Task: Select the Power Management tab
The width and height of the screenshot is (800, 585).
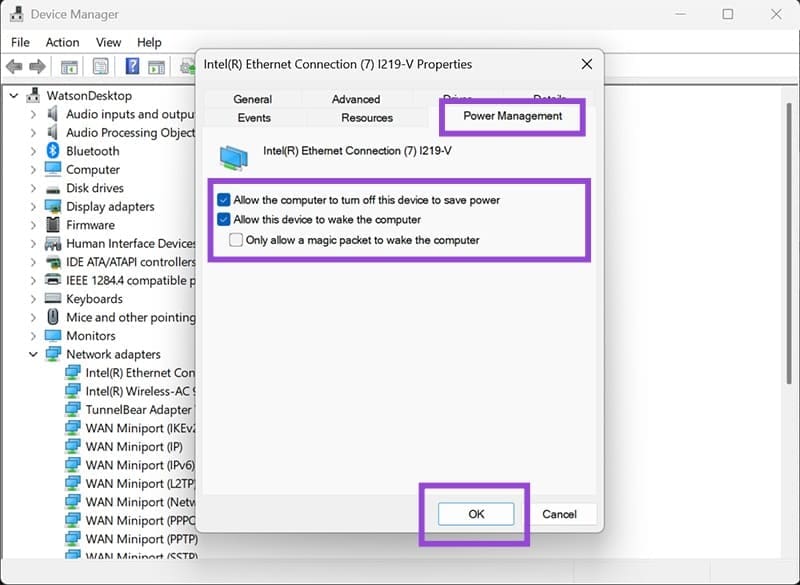Action: tap(512, 116)
